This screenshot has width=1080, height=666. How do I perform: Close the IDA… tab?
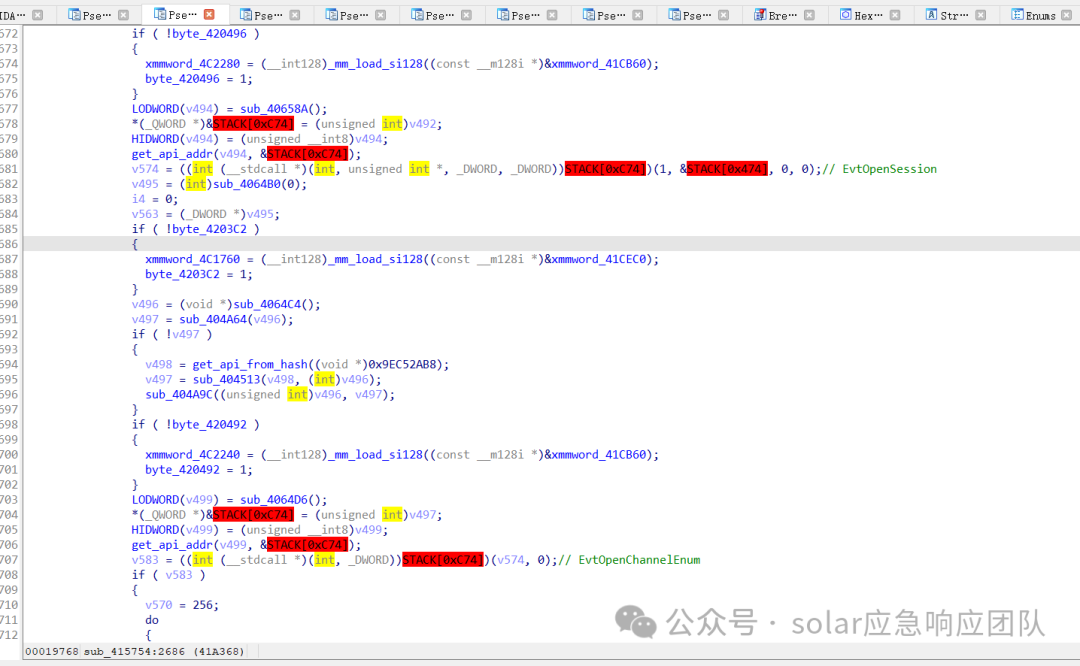38,15
